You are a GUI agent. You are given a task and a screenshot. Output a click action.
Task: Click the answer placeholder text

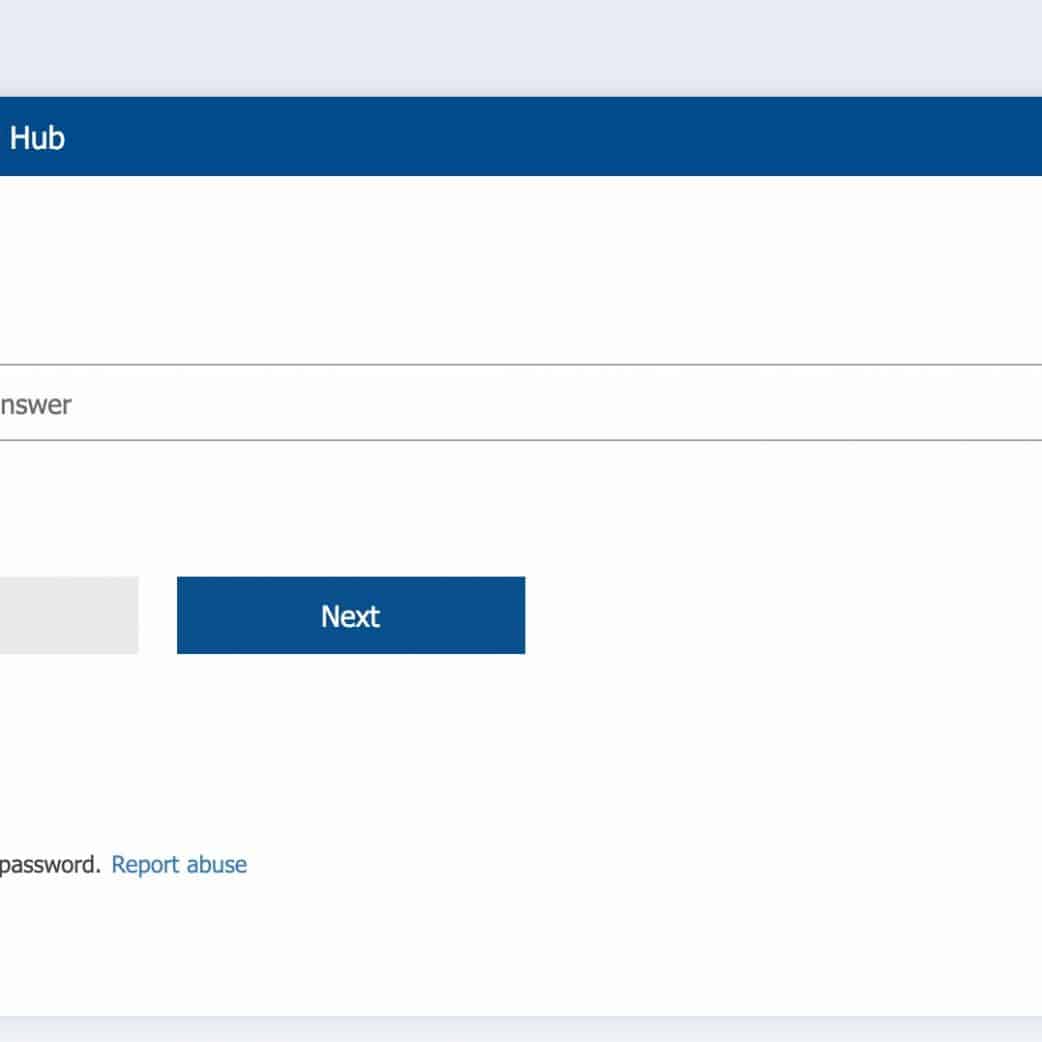click(x=35, y=405)
